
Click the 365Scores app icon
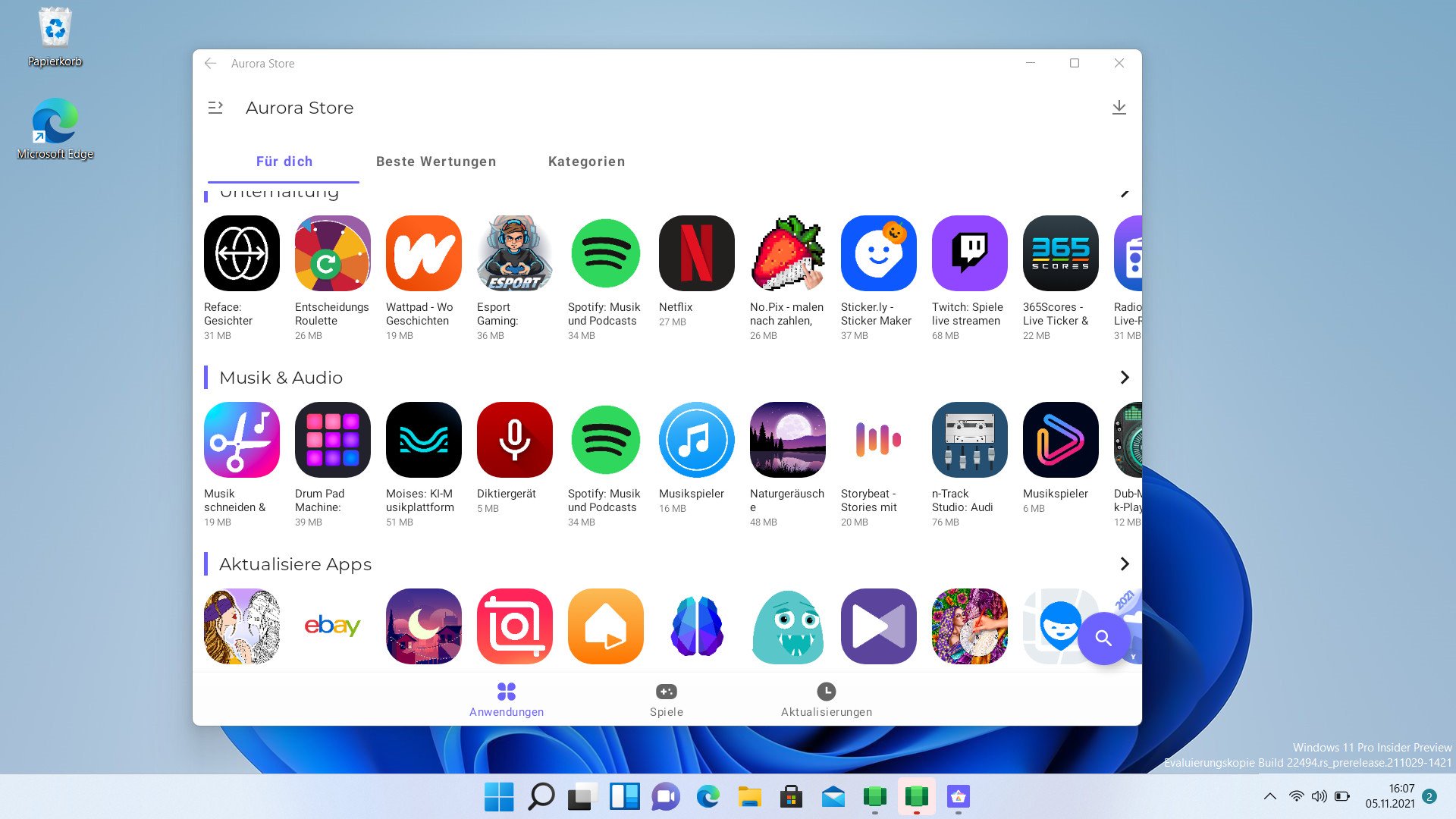1060,253
